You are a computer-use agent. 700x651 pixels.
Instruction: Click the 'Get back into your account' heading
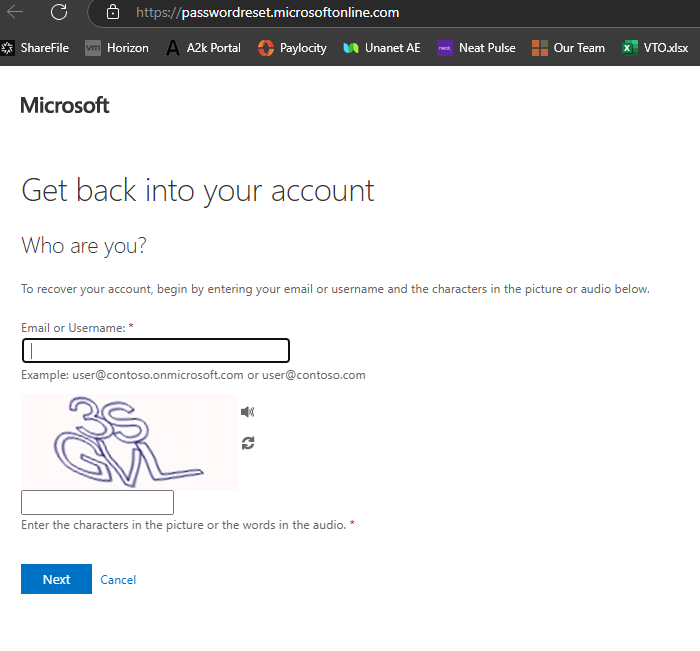coord(198,191)
